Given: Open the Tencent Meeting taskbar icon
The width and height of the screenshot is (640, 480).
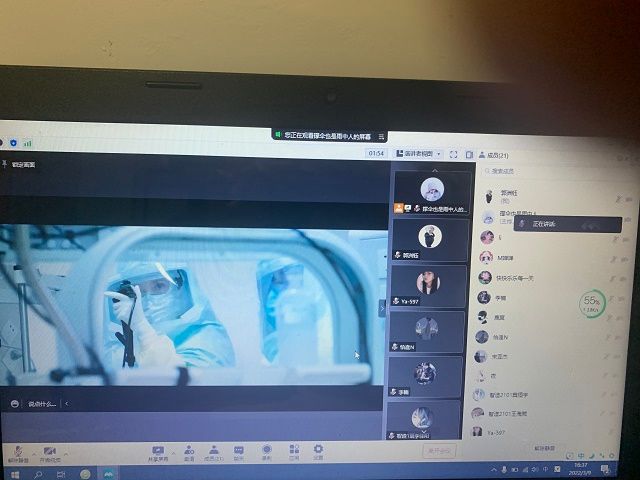Looking at the screenshot, I should tap(108, 474).
